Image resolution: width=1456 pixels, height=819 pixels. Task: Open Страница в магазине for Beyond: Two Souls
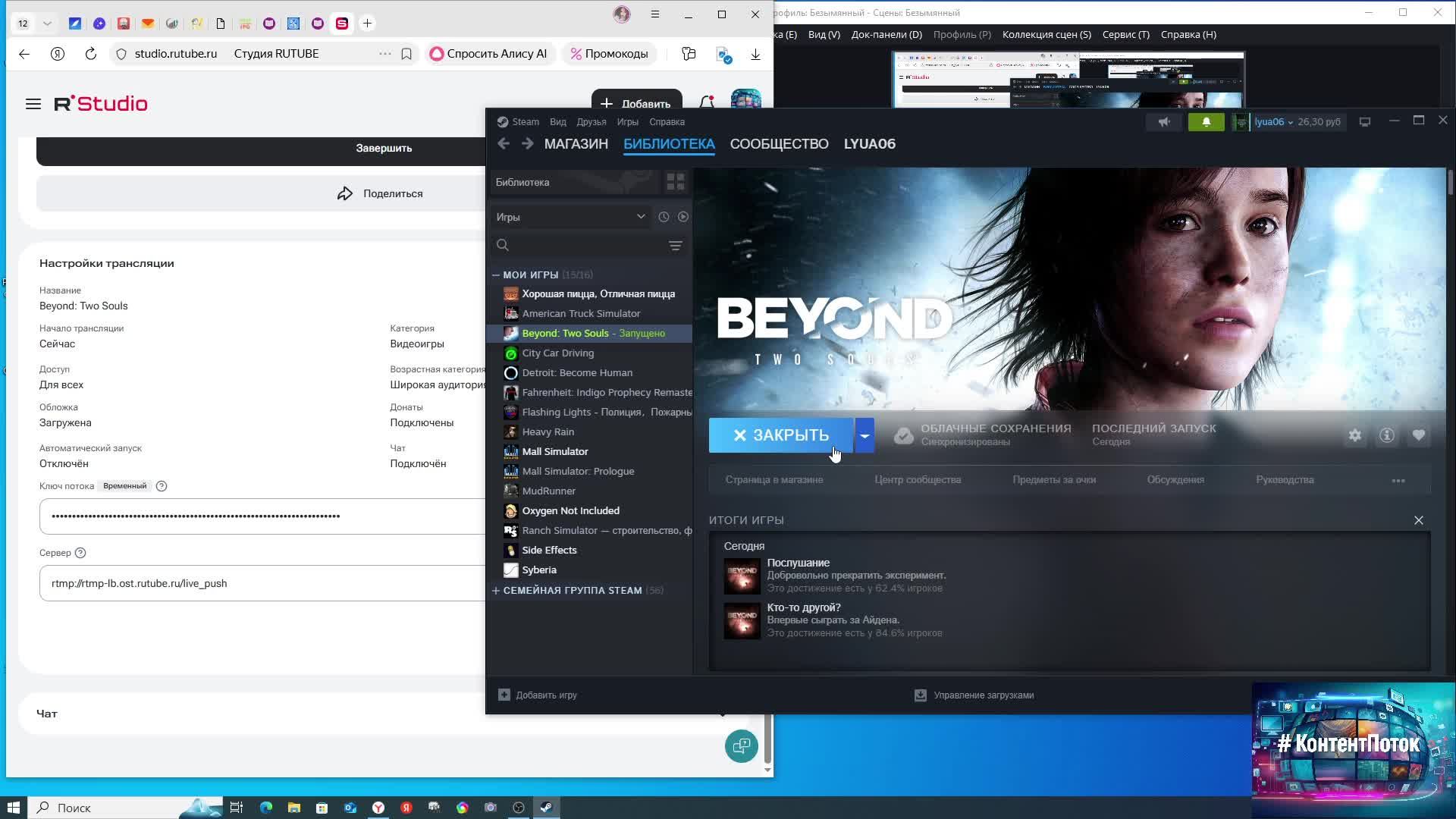775,479
